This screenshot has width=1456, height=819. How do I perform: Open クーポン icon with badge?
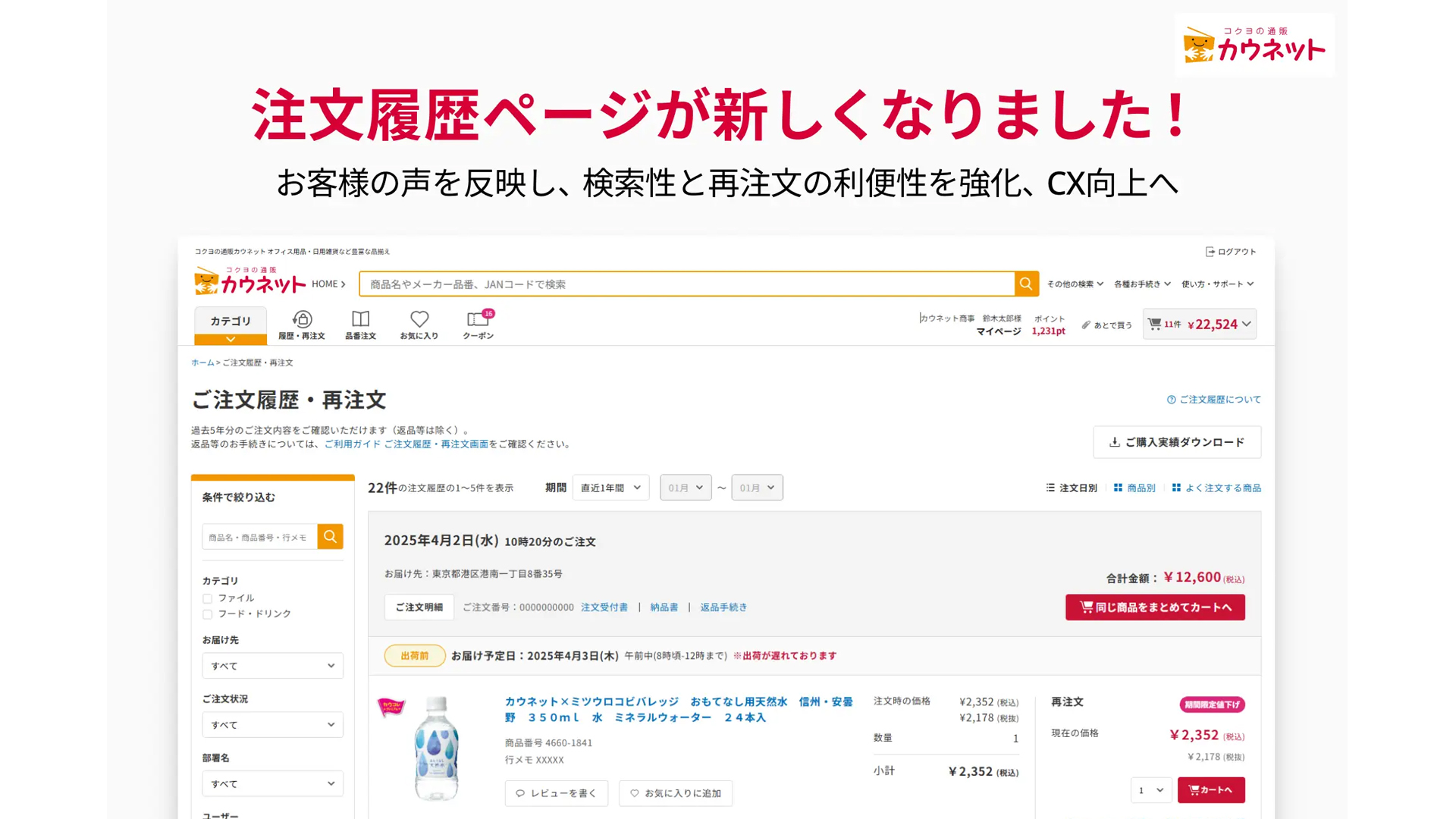(478, 319)
